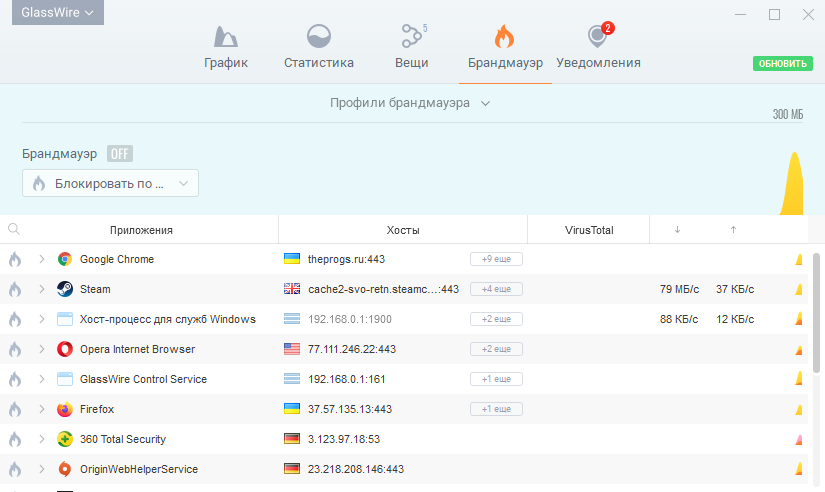Sort by Приложения column header
The height and width of the screenshot is (492, 825).
point(141,230)
